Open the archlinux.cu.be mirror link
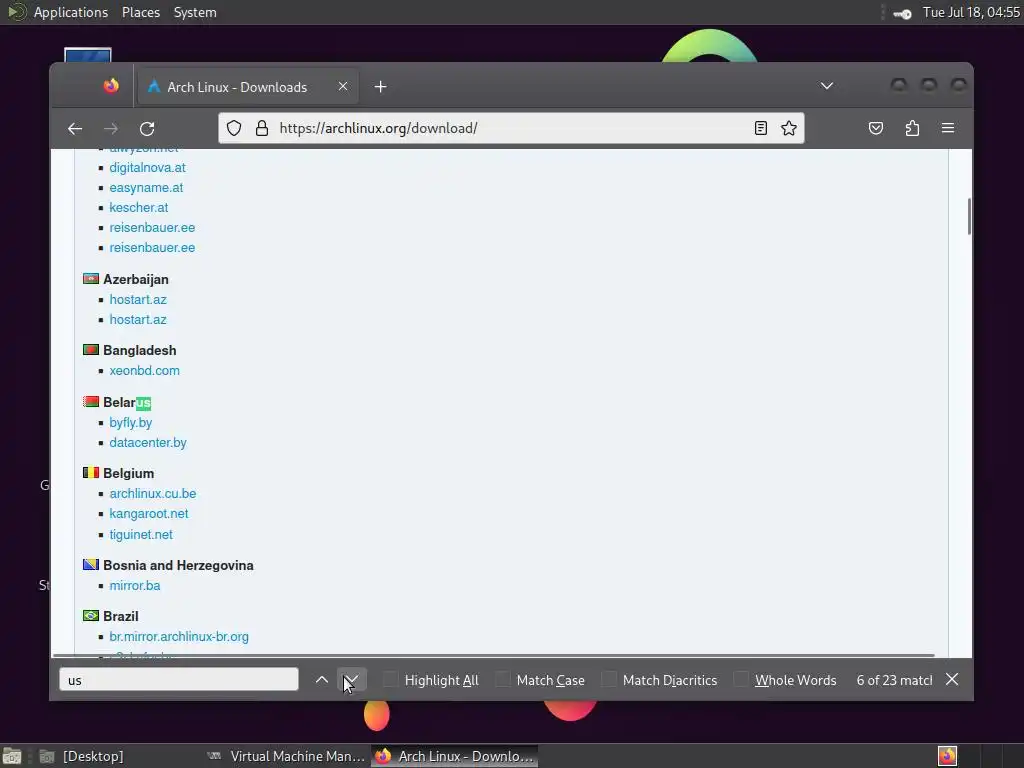 [153, 494]
